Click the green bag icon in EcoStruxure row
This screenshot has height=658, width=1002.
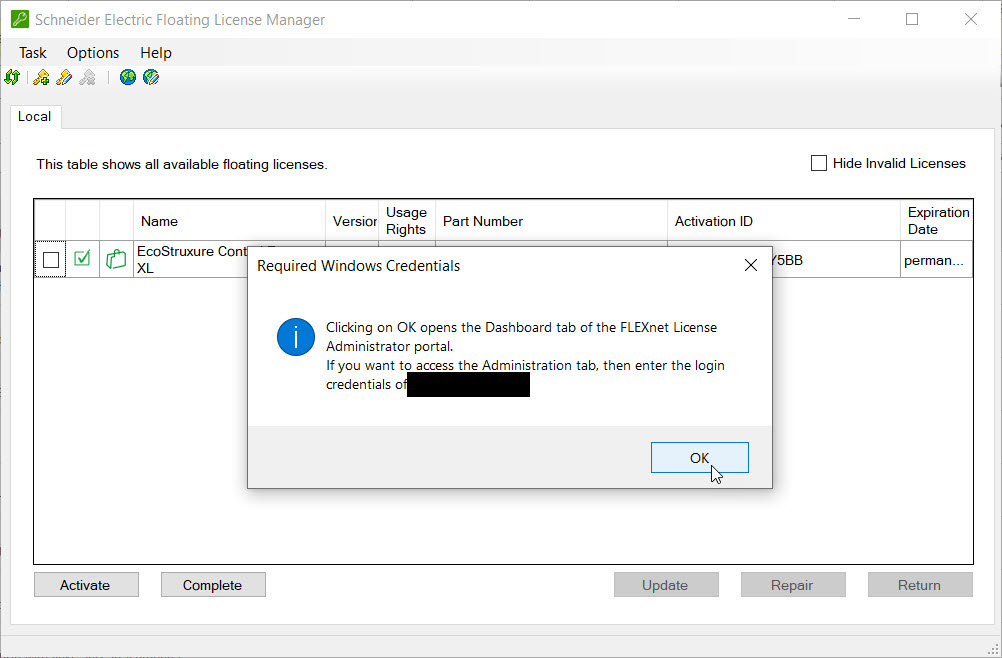coord(116,259)
